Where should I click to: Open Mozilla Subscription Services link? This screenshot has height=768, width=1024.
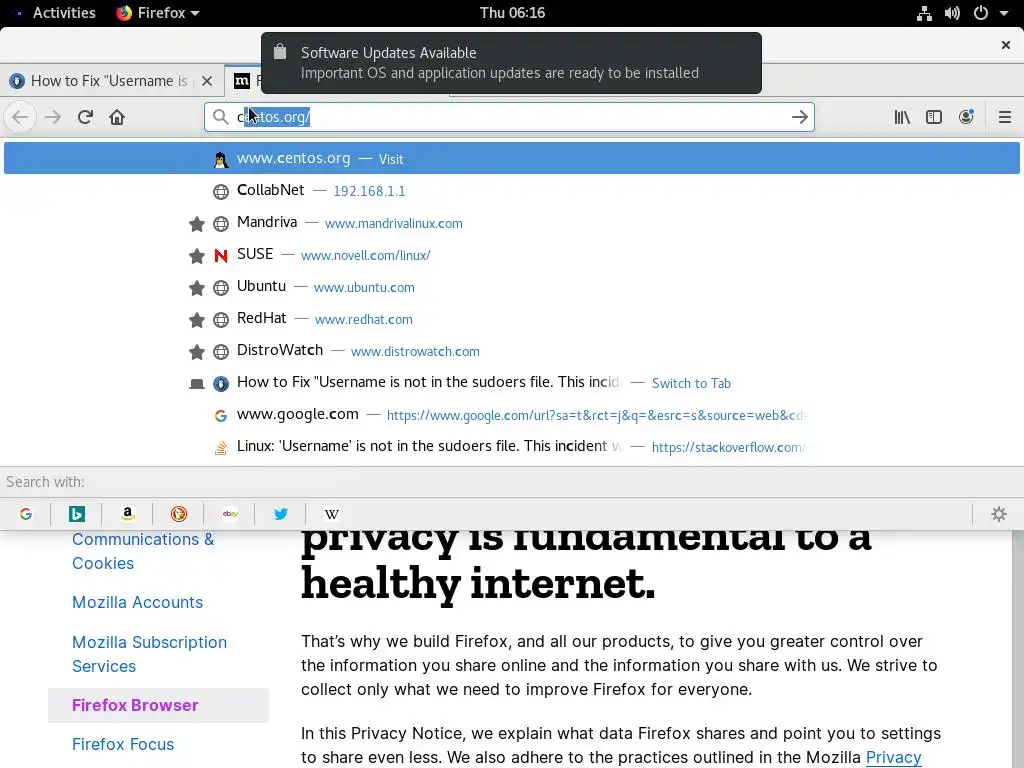150,654
